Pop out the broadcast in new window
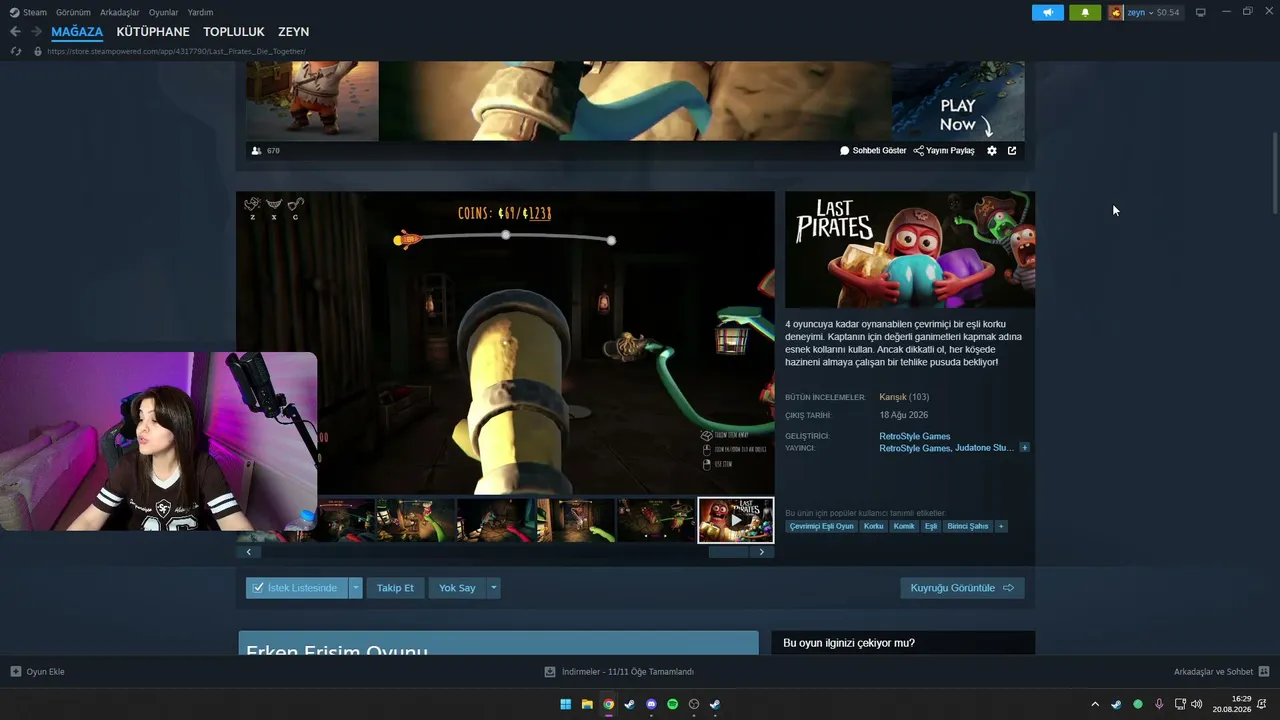 click(x=1012, y=151)
